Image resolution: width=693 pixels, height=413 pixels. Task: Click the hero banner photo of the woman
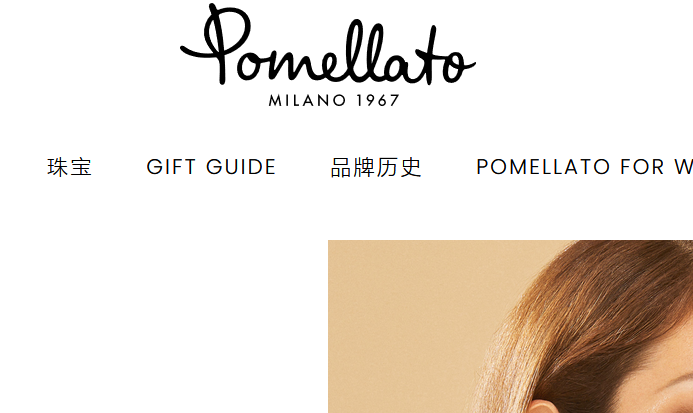[510, 326]
